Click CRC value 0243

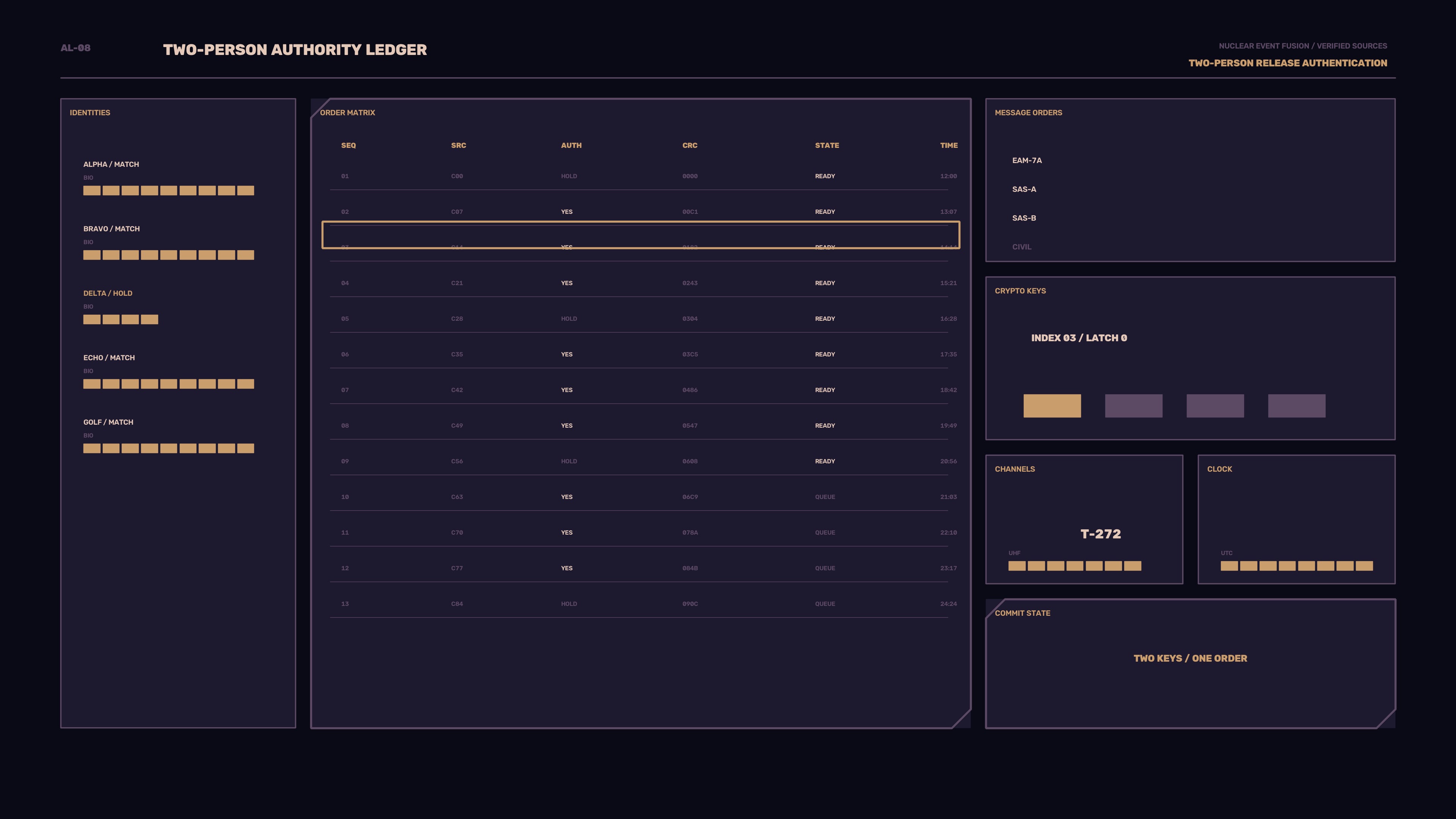[x=690, y=283]
